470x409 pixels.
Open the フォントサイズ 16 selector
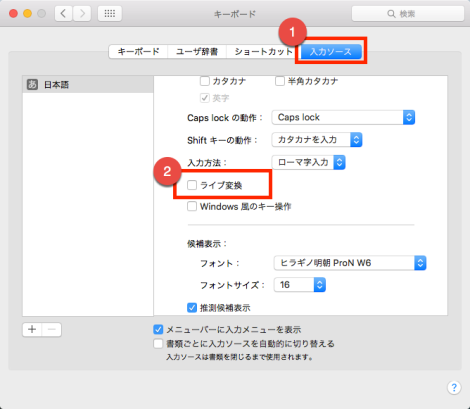pos(300,285)
